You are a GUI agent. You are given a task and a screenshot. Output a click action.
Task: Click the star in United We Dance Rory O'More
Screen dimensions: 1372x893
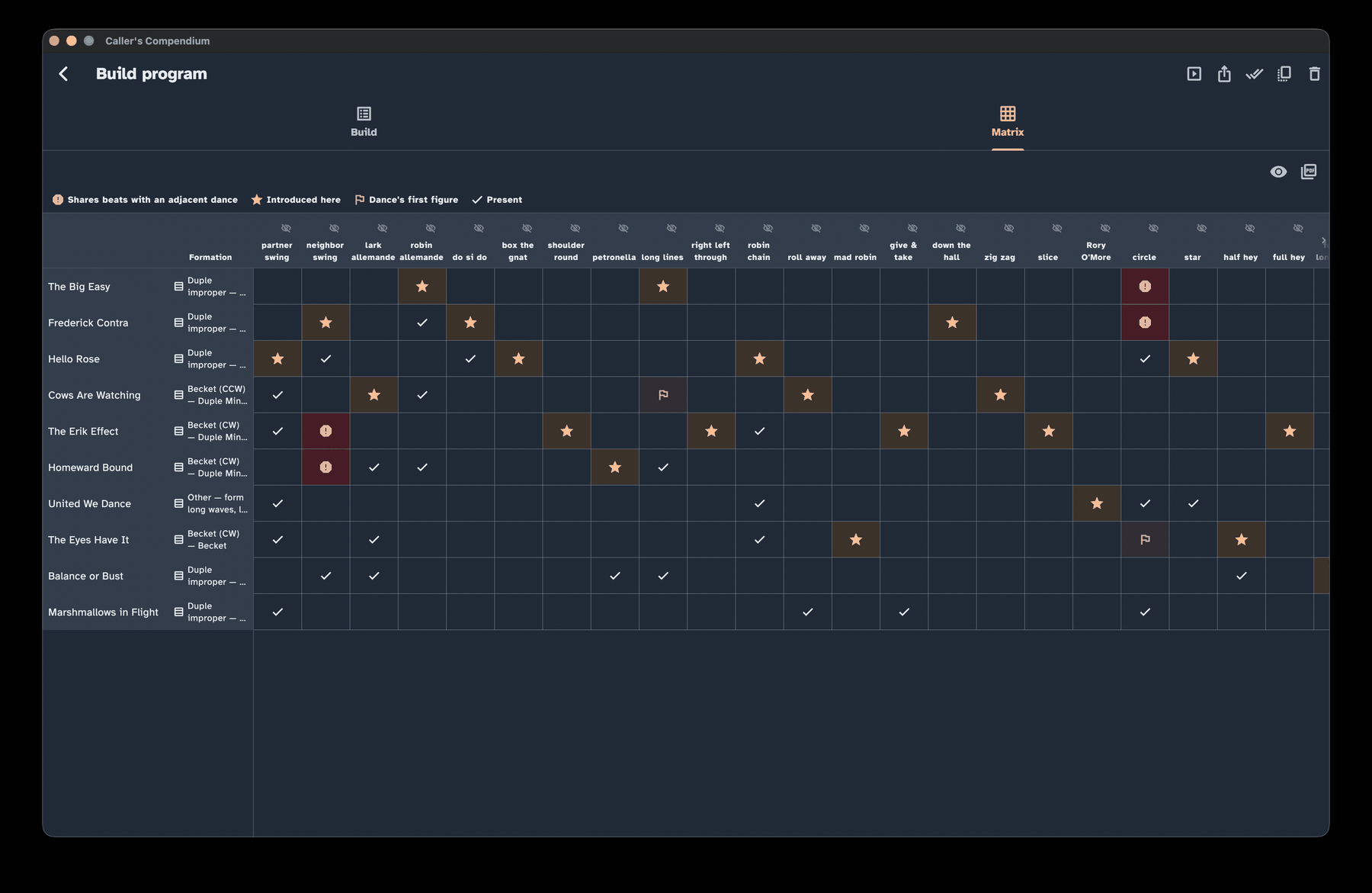[x=1097, y=503]
